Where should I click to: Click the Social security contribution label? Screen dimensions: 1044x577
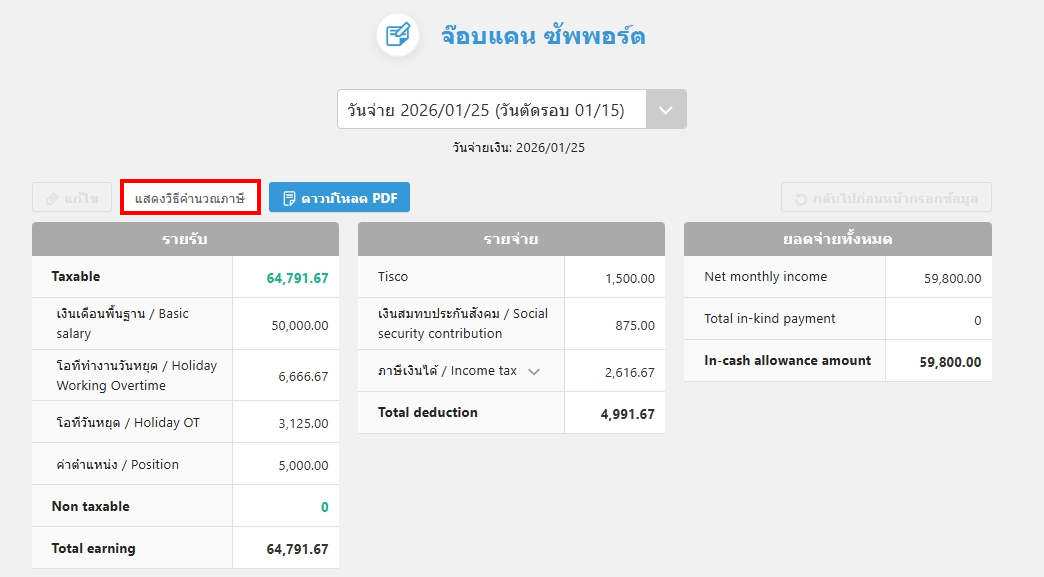pyautogui.click(x=462, y=323)
